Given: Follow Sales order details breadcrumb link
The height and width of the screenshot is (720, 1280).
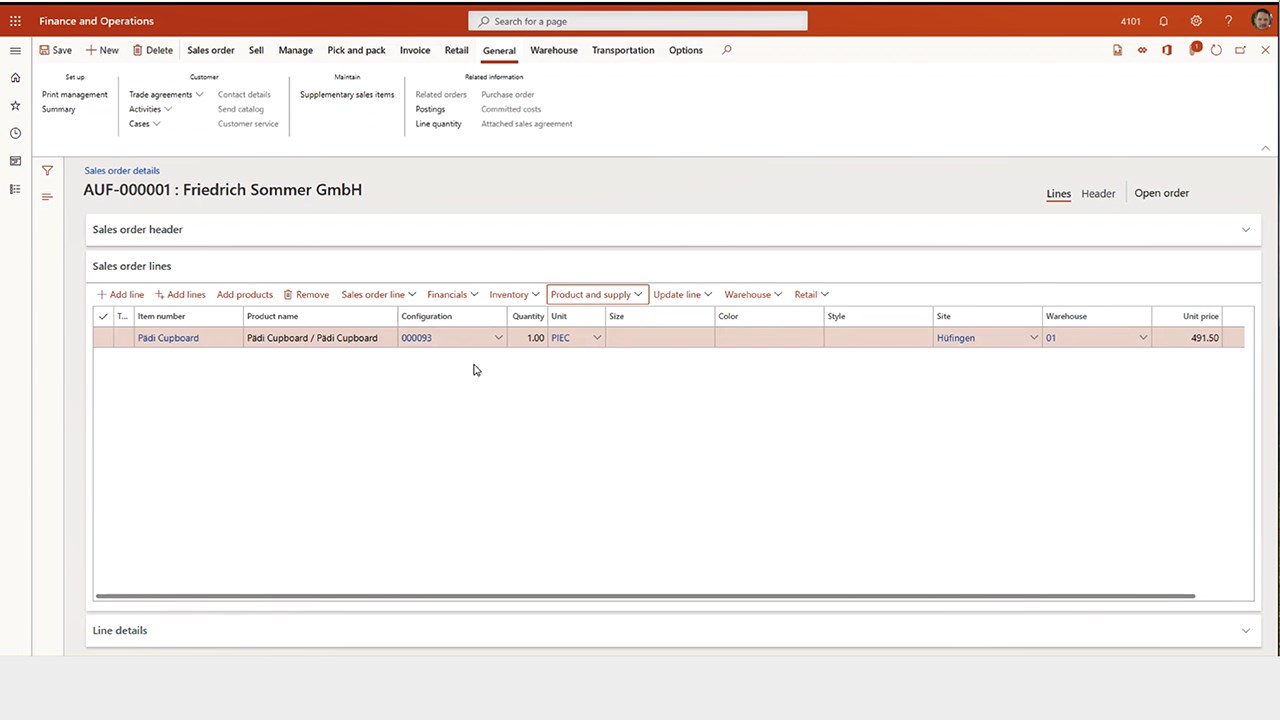Looking at the screenshot, I should (x=122, y=171).
